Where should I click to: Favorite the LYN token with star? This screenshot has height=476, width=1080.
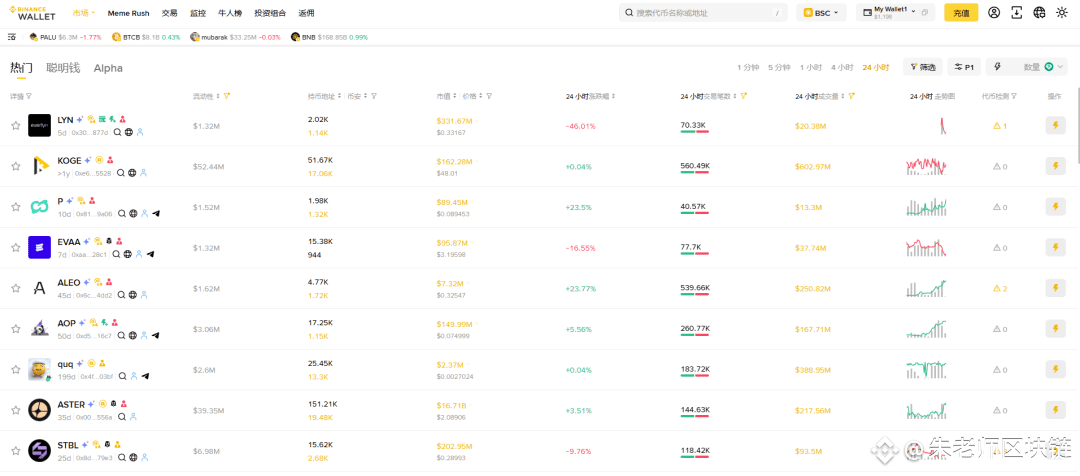click(15, 126)
